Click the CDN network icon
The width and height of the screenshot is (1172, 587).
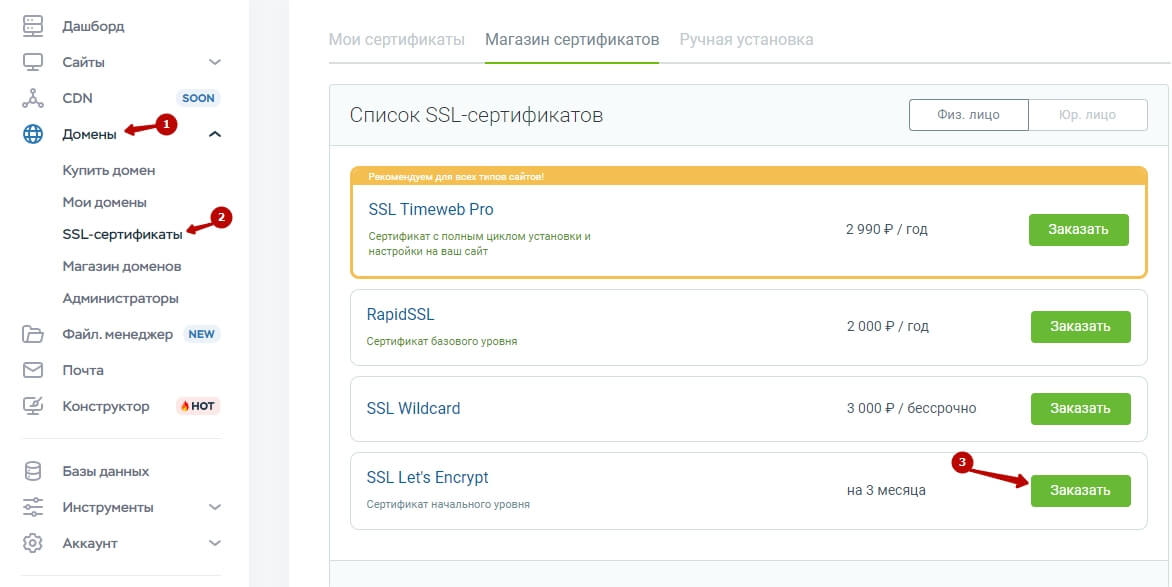tap(33, 98)
